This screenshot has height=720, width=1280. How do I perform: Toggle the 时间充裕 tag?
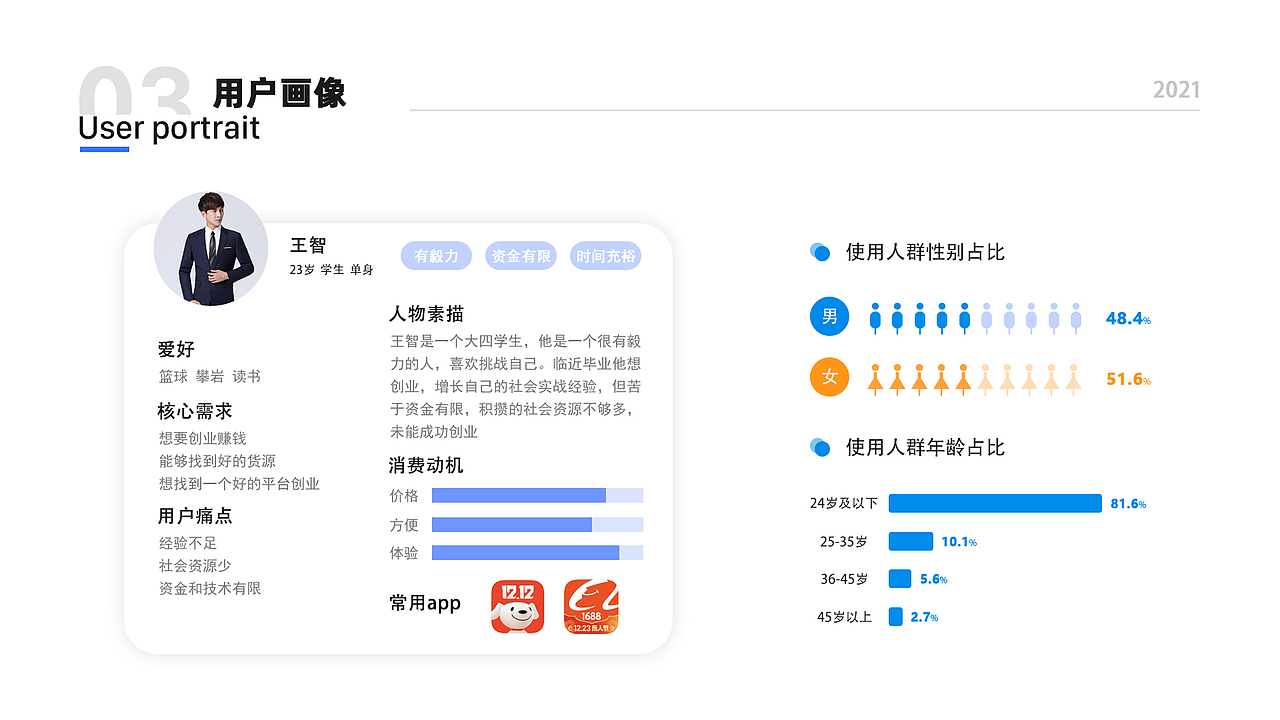(x=605, y=255)
